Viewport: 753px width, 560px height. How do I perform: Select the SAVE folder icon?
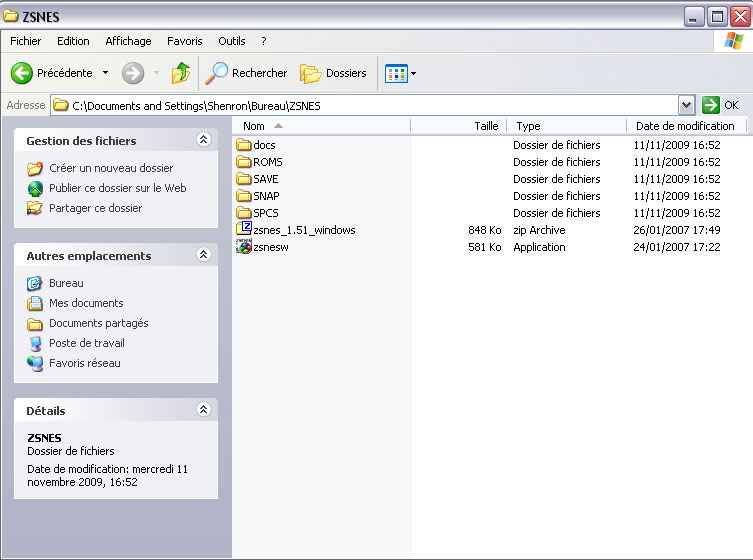point(244,179)
